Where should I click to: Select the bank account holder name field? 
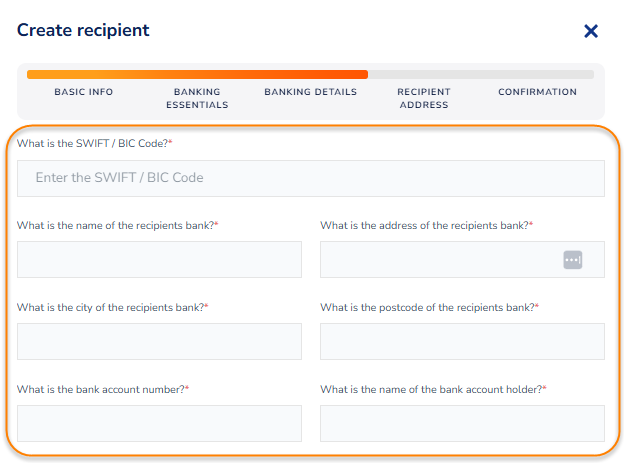[x=462, y=424]
